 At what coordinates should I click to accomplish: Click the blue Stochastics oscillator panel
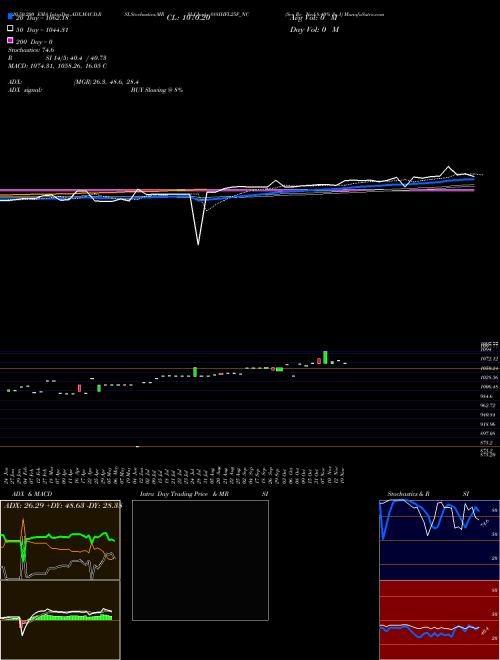(x=439, y=540)
